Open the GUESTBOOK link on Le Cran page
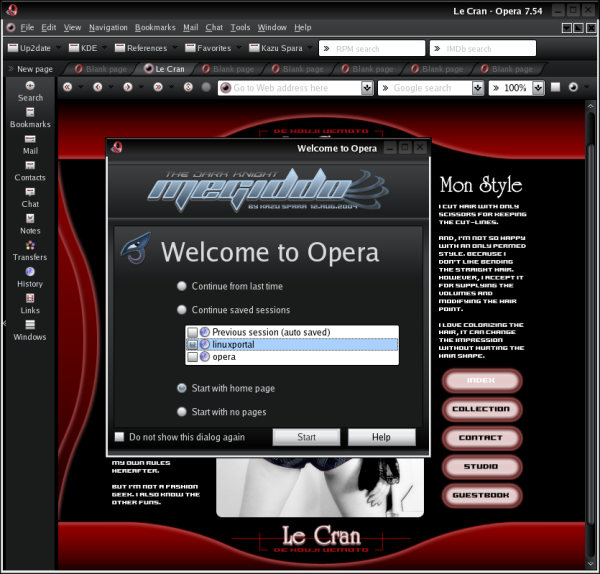Image resolution: width=600 pixels, height=574 pixels. (x=482, y=495)
